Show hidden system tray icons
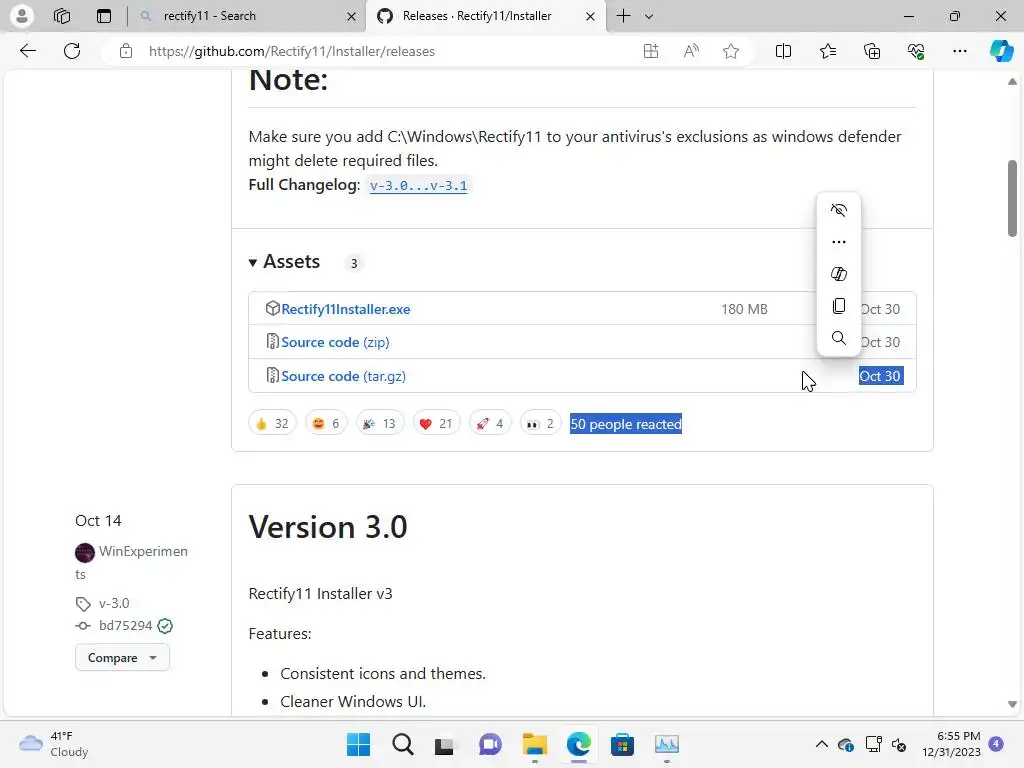1024x768 pixels. click(x=822, y=744)
